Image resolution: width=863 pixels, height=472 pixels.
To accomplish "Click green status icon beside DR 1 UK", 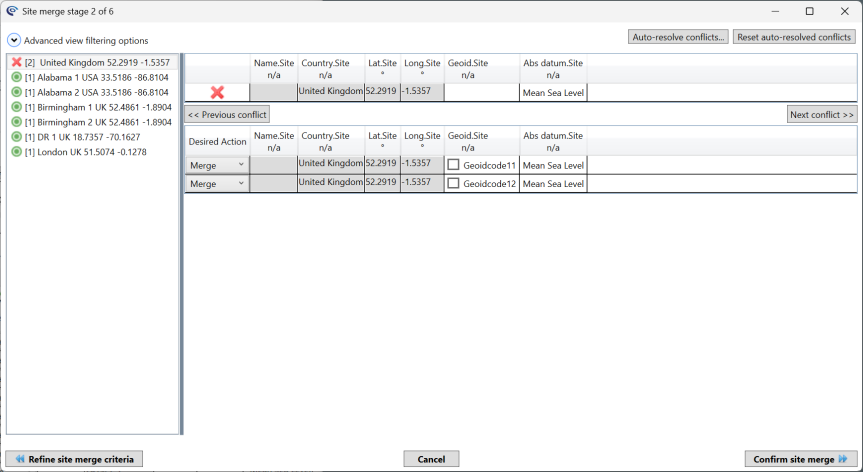I will [16, 137].
